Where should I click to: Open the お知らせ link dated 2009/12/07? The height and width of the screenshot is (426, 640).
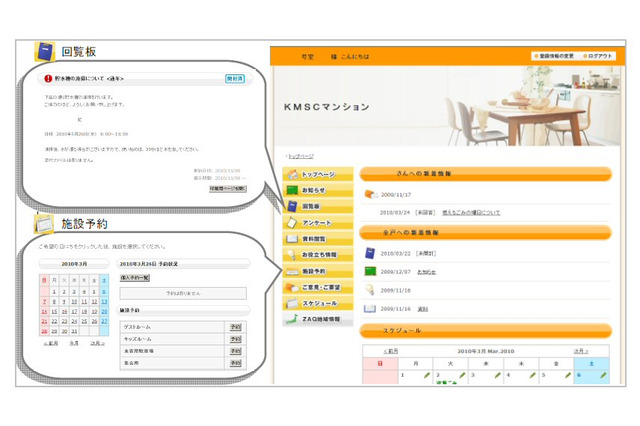426,272
